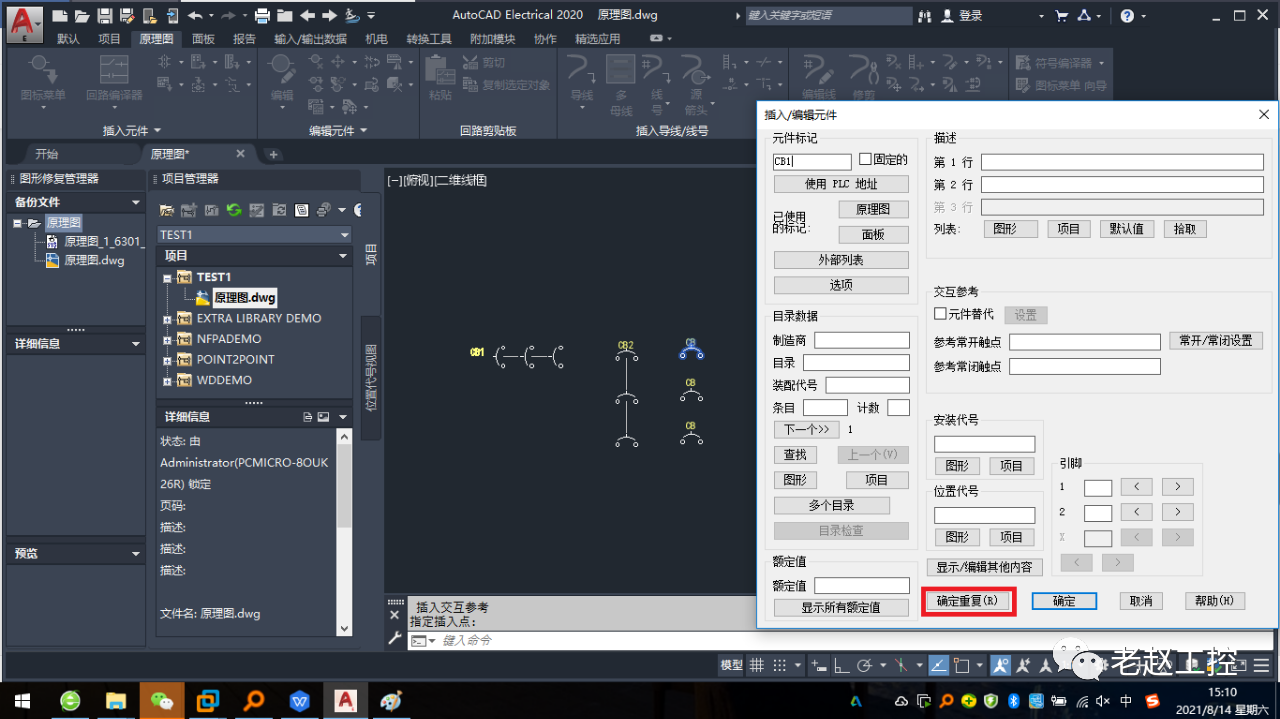Screen dimensions: 1280x719
Task: Toggle the 元件替代 (Component override) checkbox
Action: point(940,314)
